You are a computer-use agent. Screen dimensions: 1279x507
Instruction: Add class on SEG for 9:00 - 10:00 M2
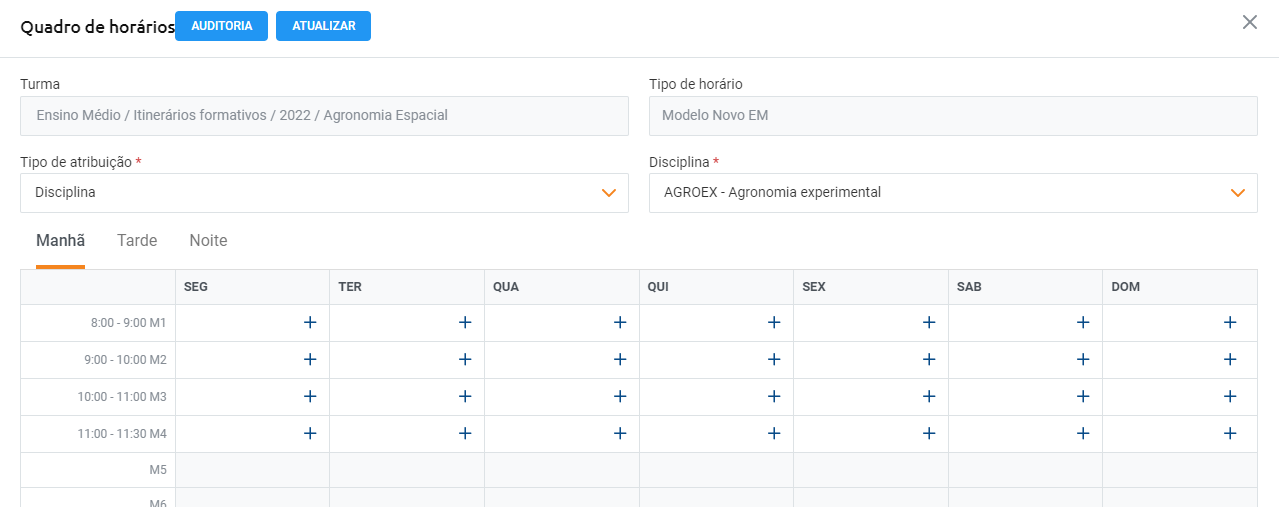(310, 359)
